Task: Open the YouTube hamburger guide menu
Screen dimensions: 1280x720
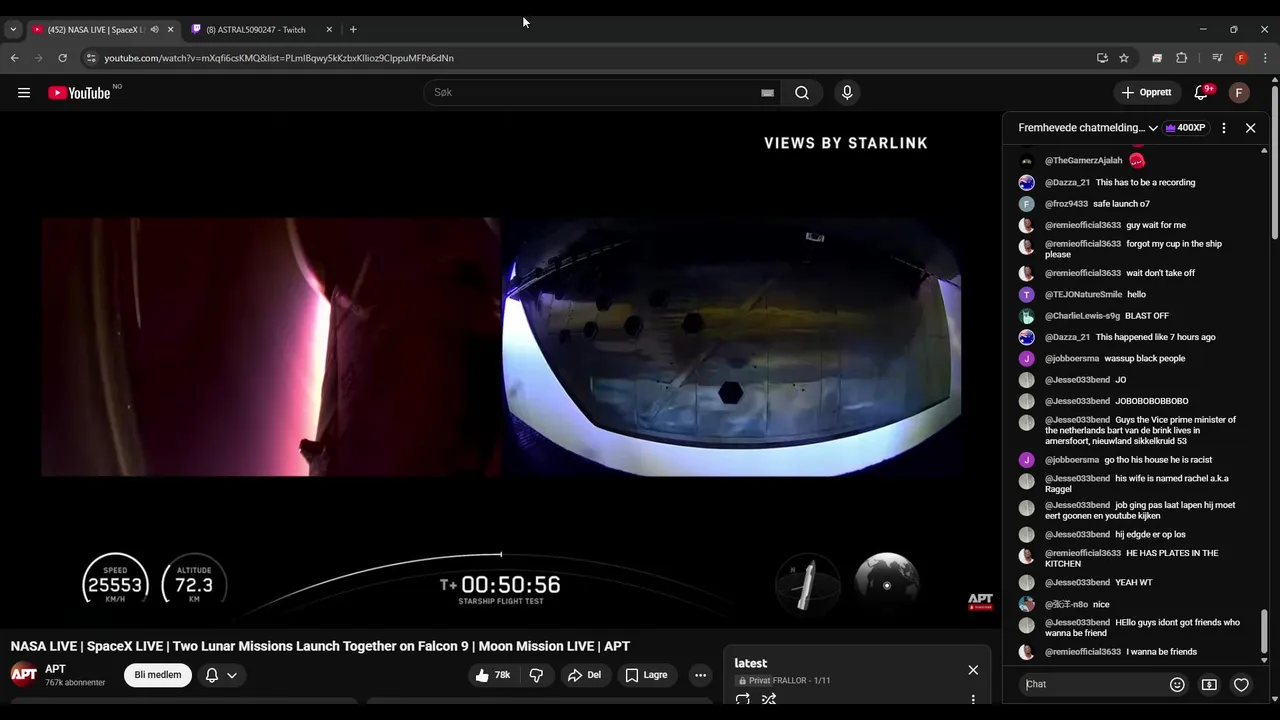Action: 24,93
